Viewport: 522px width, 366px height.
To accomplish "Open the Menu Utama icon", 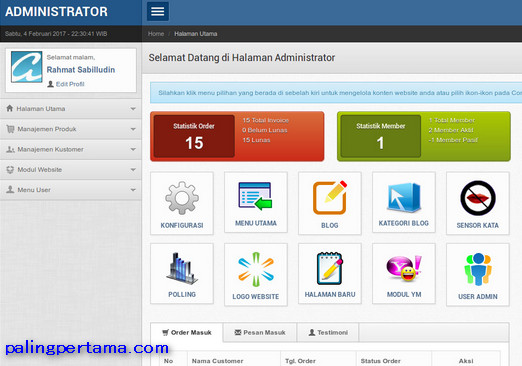I will [x=255, y=196].
